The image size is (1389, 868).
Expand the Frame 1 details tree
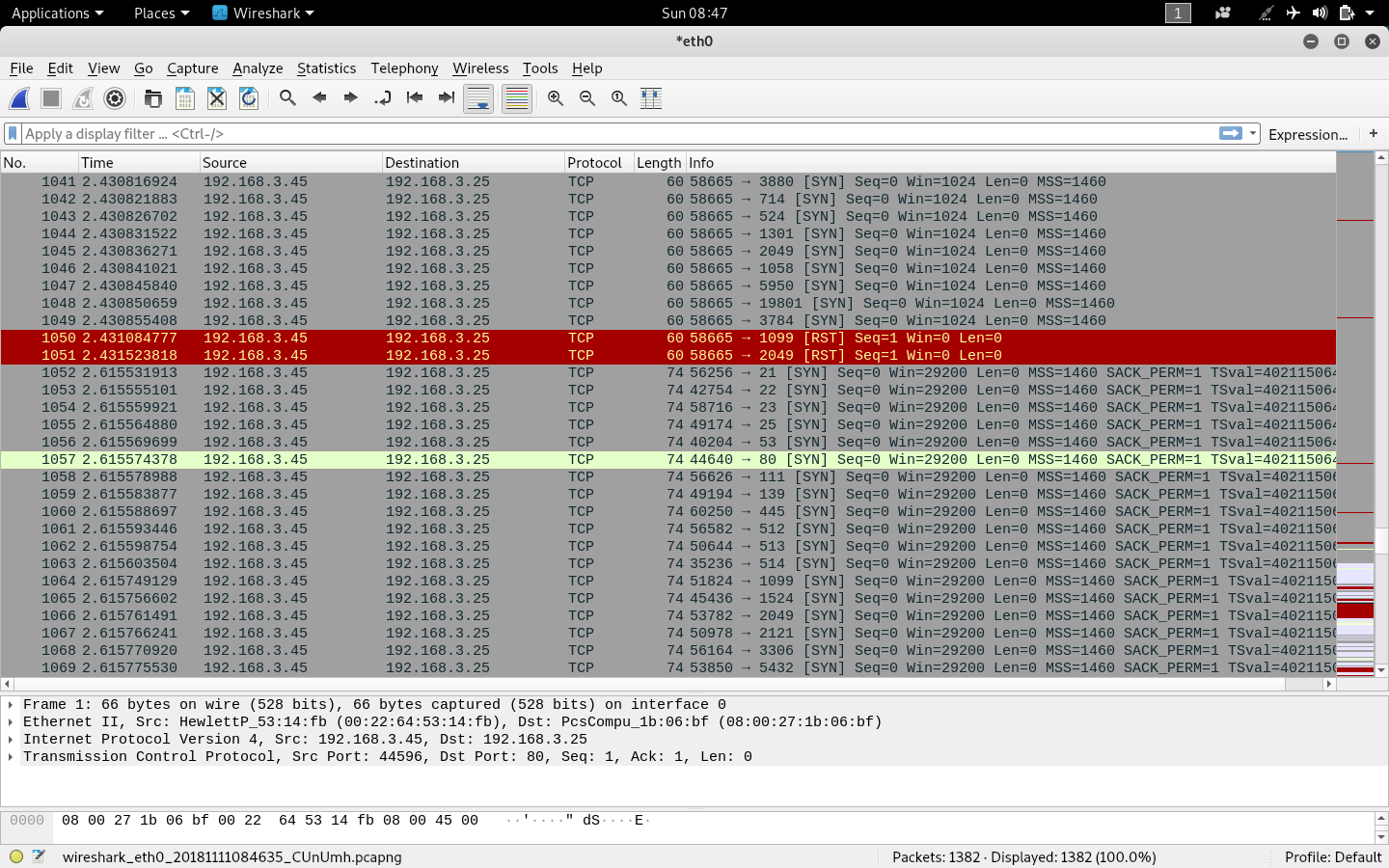pyautogui.click(x=11, y=705)
